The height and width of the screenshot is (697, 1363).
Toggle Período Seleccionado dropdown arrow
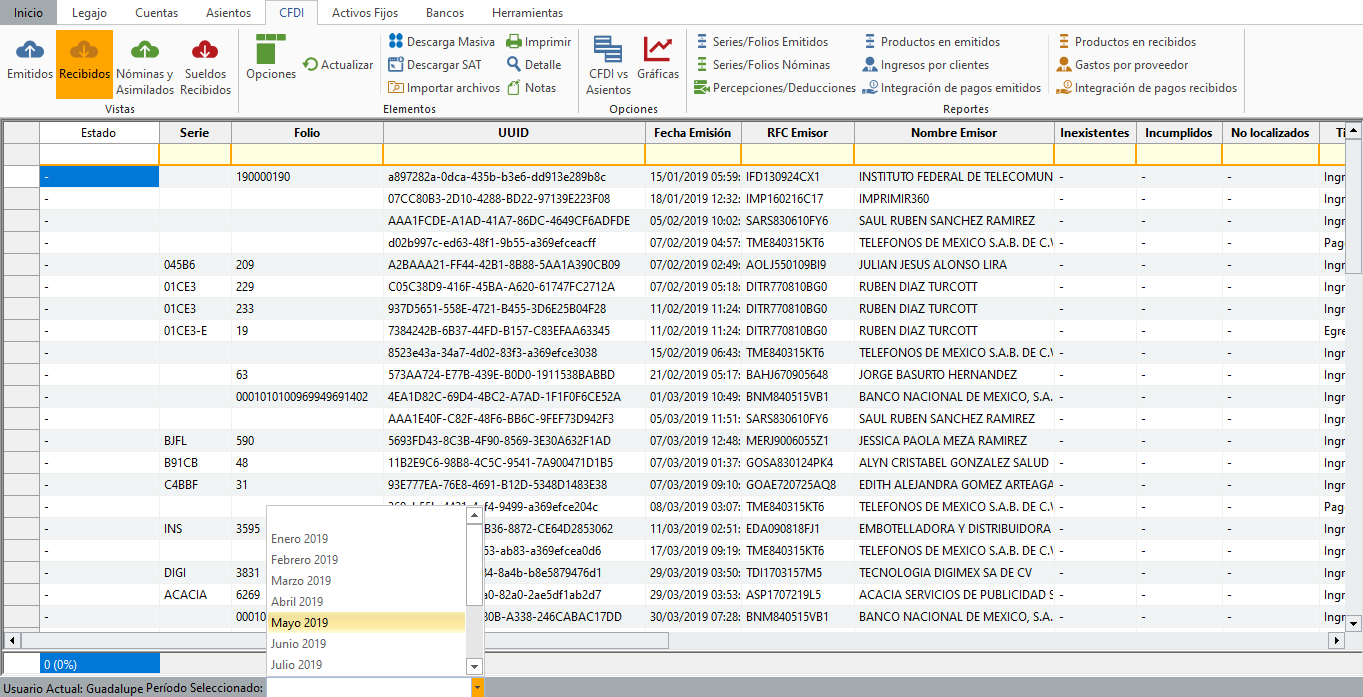coord(477,688)
